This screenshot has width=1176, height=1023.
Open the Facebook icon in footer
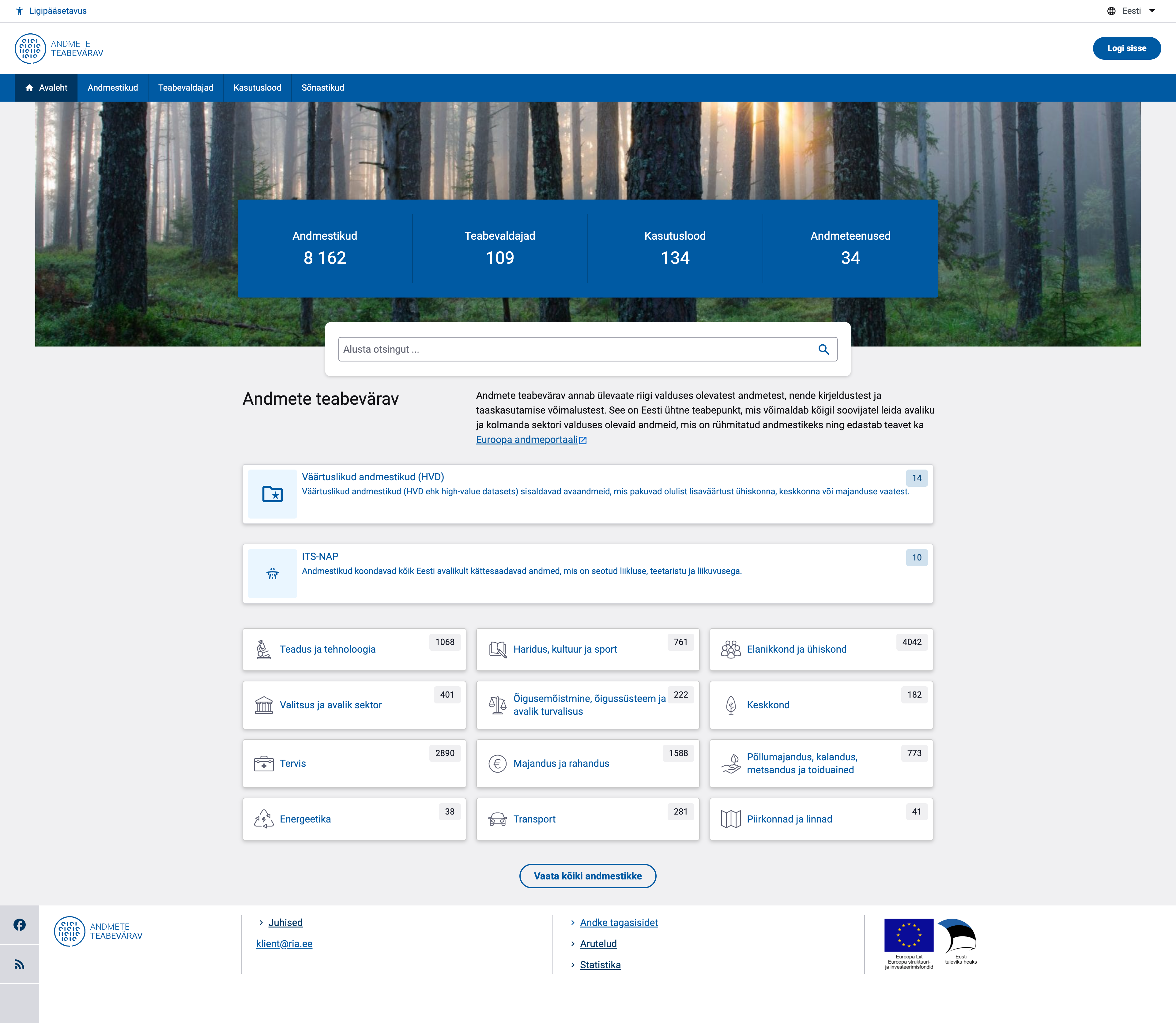coord(19,925)
